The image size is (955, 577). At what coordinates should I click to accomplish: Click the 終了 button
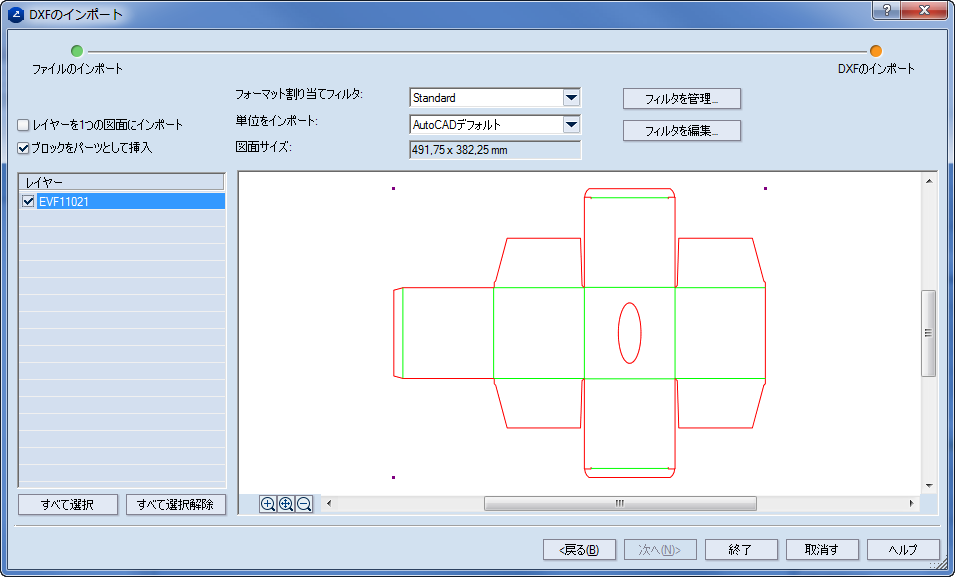point(741,550)
